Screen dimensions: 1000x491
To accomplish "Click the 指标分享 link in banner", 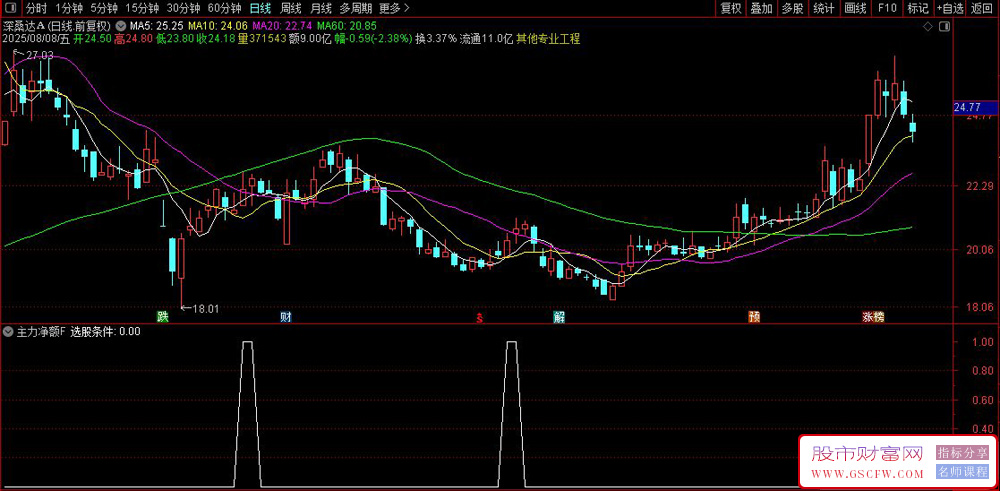I will [962, 453].
